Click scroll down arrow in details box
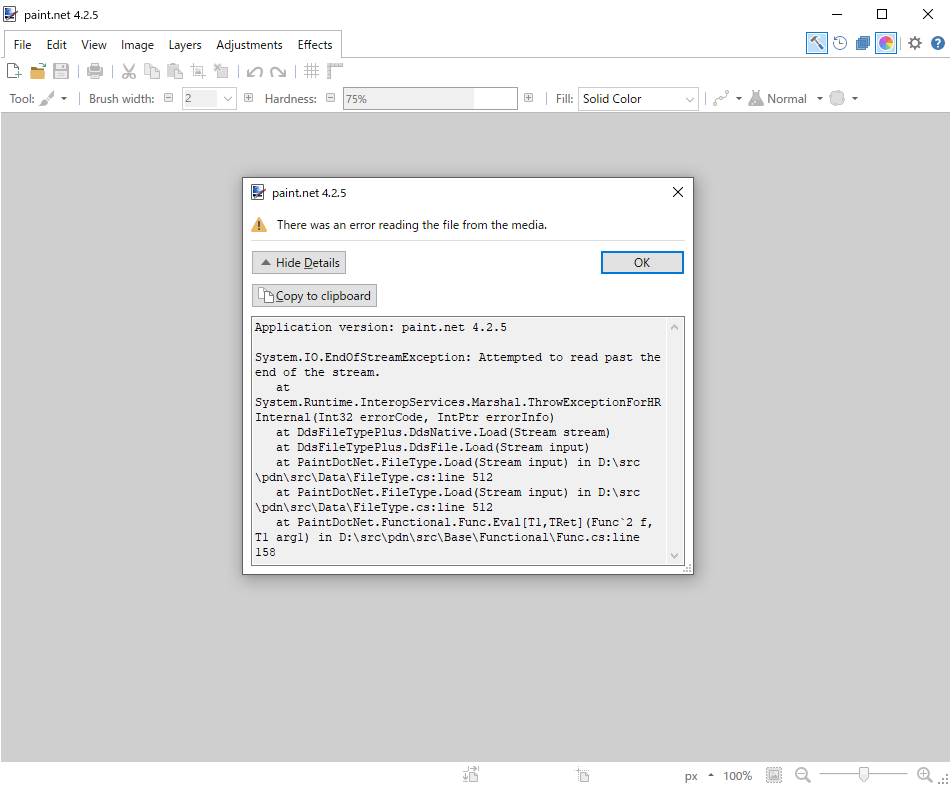Screen dimensions: 950x788 [674, 555]
